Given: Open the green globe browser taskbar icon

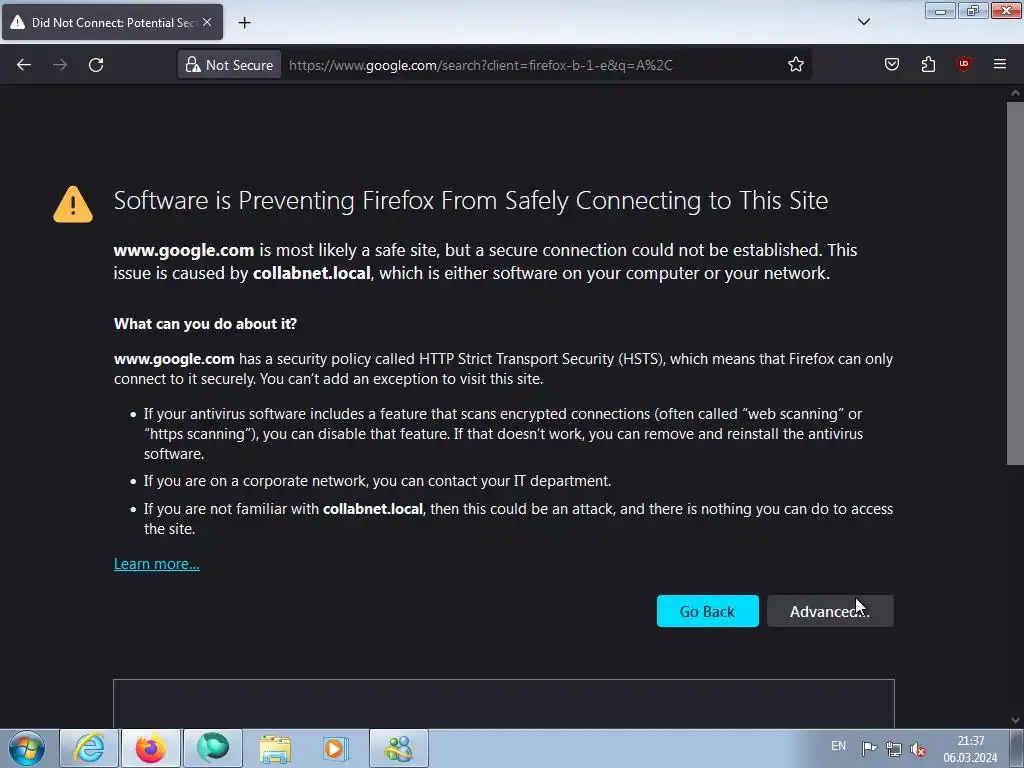Looking at the screenshot, I should [213, 748].
